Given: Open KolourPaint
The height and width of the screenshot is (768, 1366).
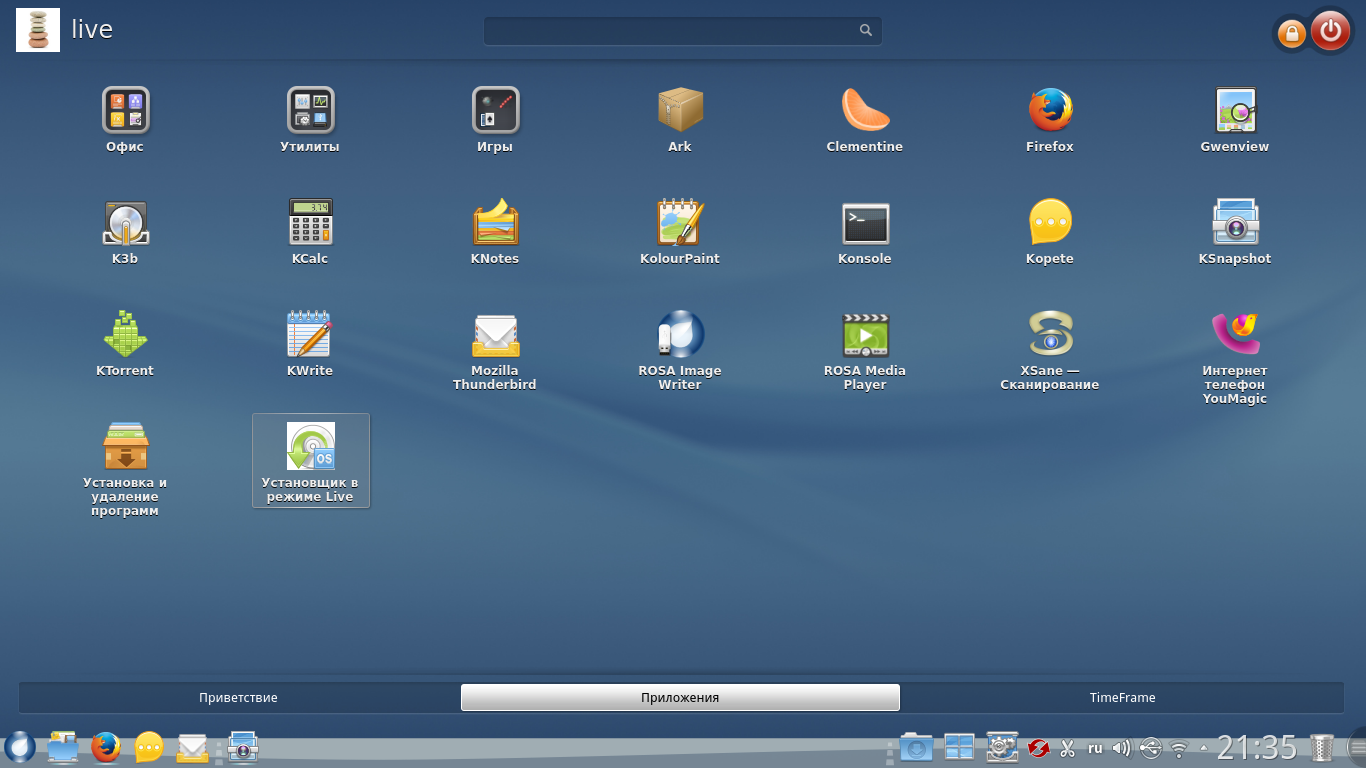Looking at the screenshot, I should coord(680,222).
